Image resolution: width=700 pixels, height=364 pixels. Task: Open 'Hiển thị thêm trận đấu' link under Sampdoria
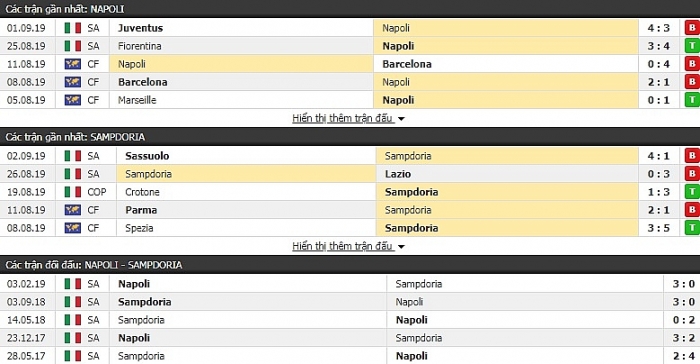pos(342,246)
